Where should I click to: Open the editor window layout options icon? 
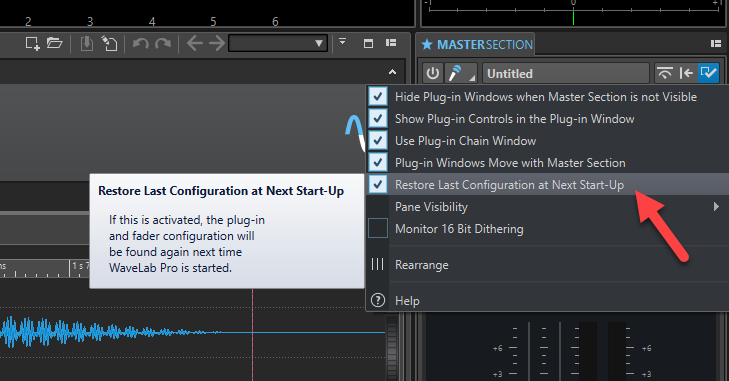[x=391, y=43]
